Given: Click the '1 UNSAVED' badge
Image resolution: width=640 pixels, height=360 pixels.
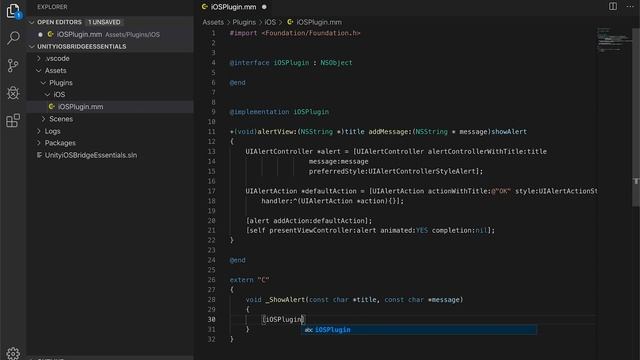Looking at the screenshot, I should (x=104, y=22).
